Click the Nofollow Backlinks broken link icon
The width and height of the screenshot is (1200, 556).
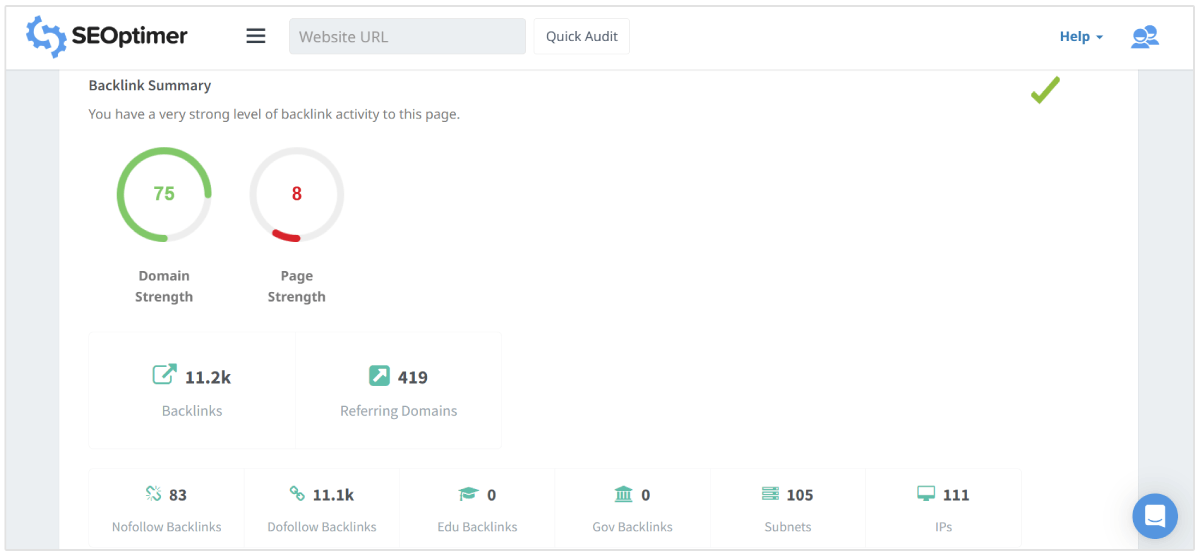coord(153,493)
